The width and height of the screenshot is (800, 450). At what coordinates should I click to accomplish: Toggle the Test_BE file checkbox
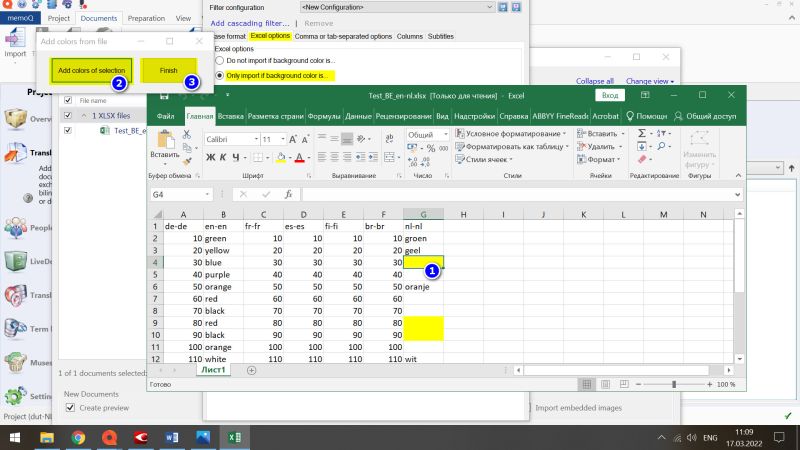pyautogui.click(x=68, y=131)
